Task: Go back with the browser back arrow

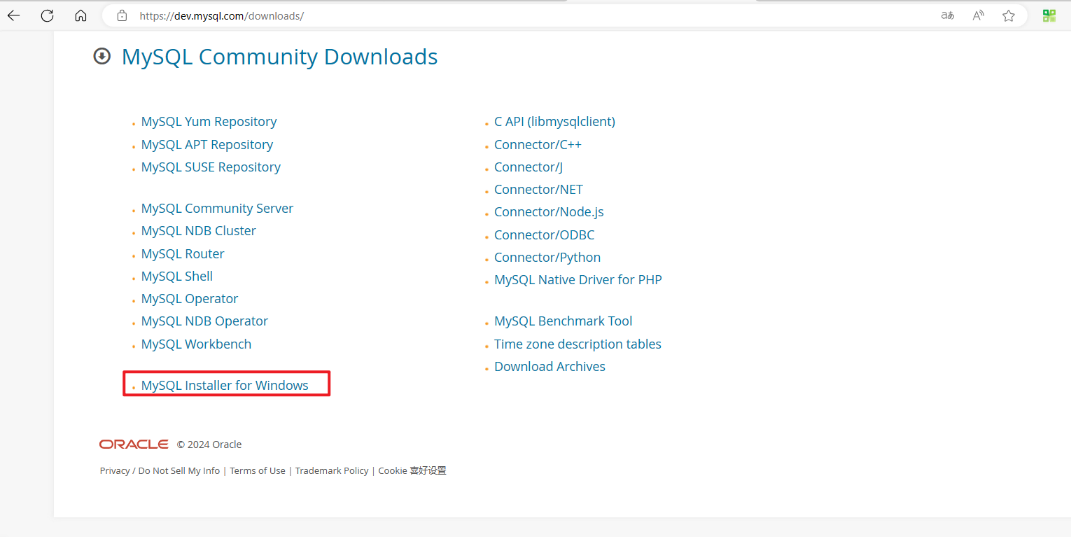Action: point(14,16)
